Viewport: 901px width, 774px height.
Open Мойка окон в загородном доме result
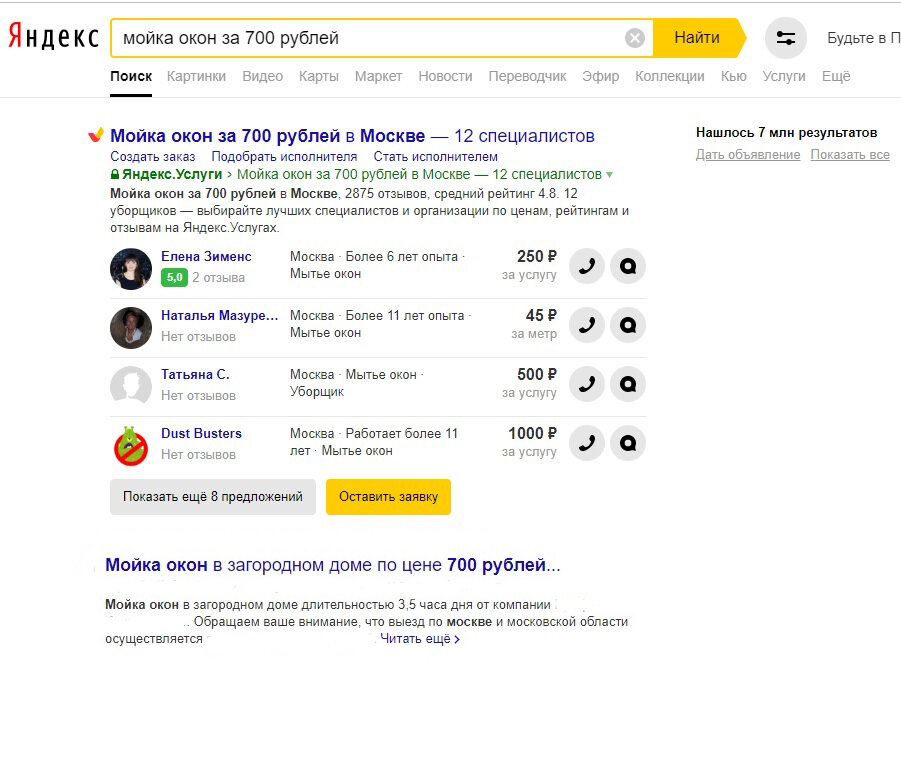[333, 565]
